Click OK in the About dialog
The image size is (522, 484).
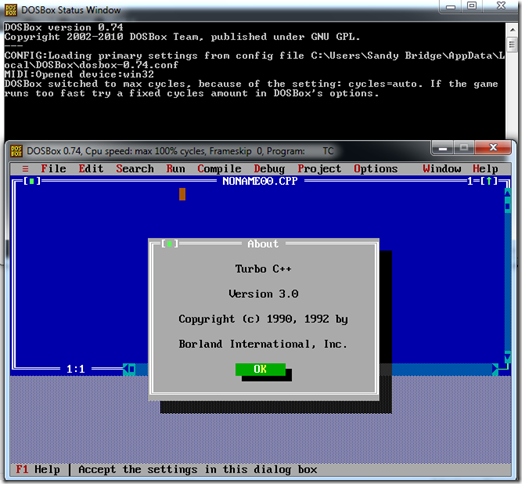[260, 369]
